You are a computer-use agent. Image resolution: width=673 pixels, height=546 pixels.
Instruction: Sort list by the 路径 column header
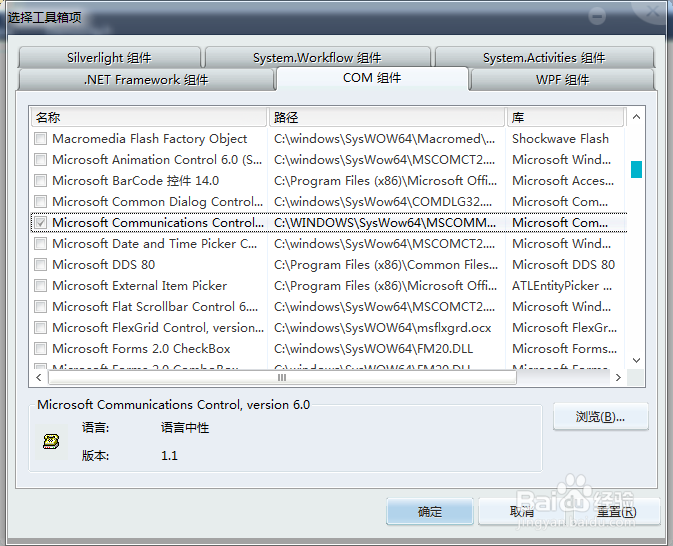(x=387, y=117)
